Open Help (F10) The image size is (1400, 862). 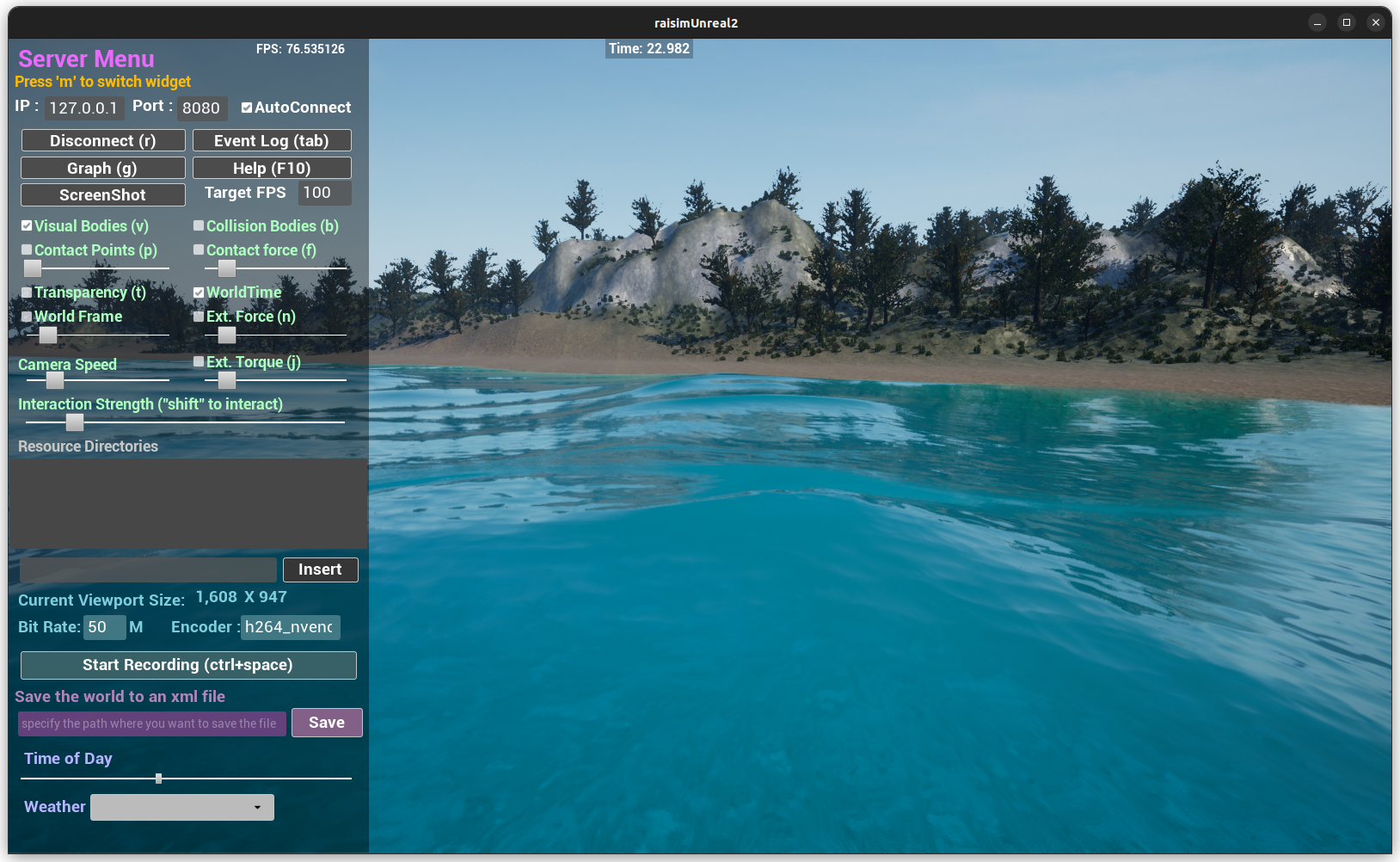point(272,168)
